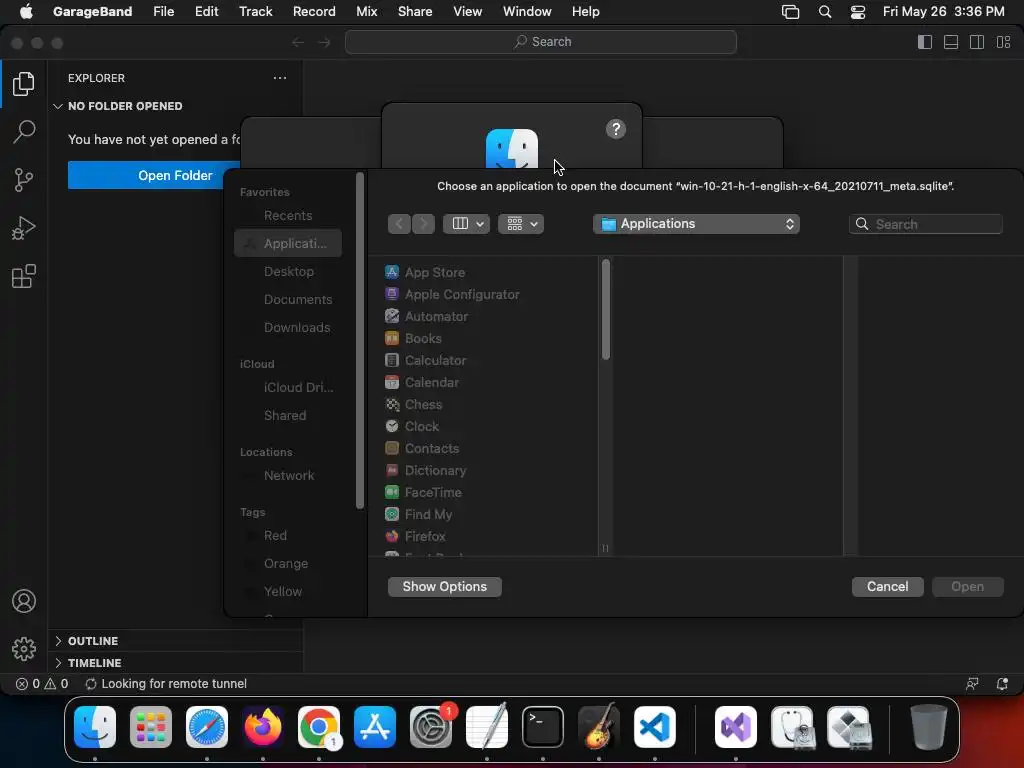Toggle the primary side bar layout icon
Image resolution: width=1024 pixels, height=768 pixels.
[925, 42]
